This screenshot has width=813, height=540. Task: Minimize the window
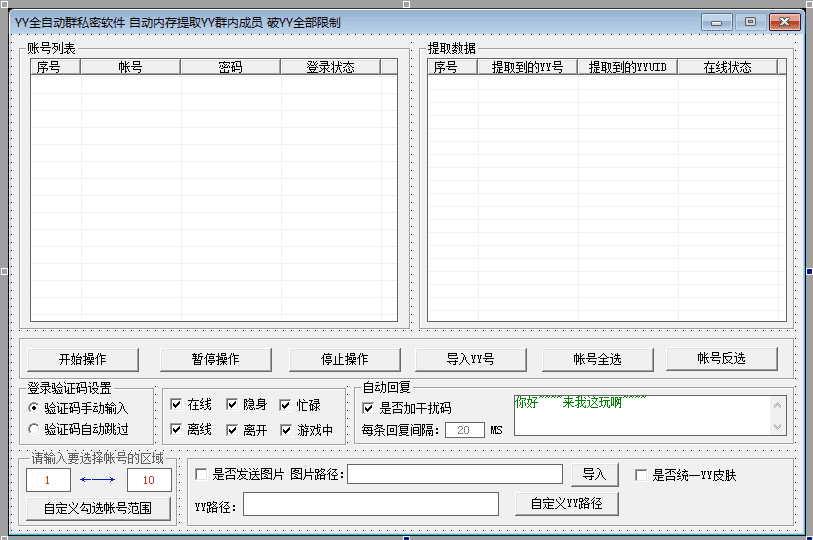tap(717, 22)
